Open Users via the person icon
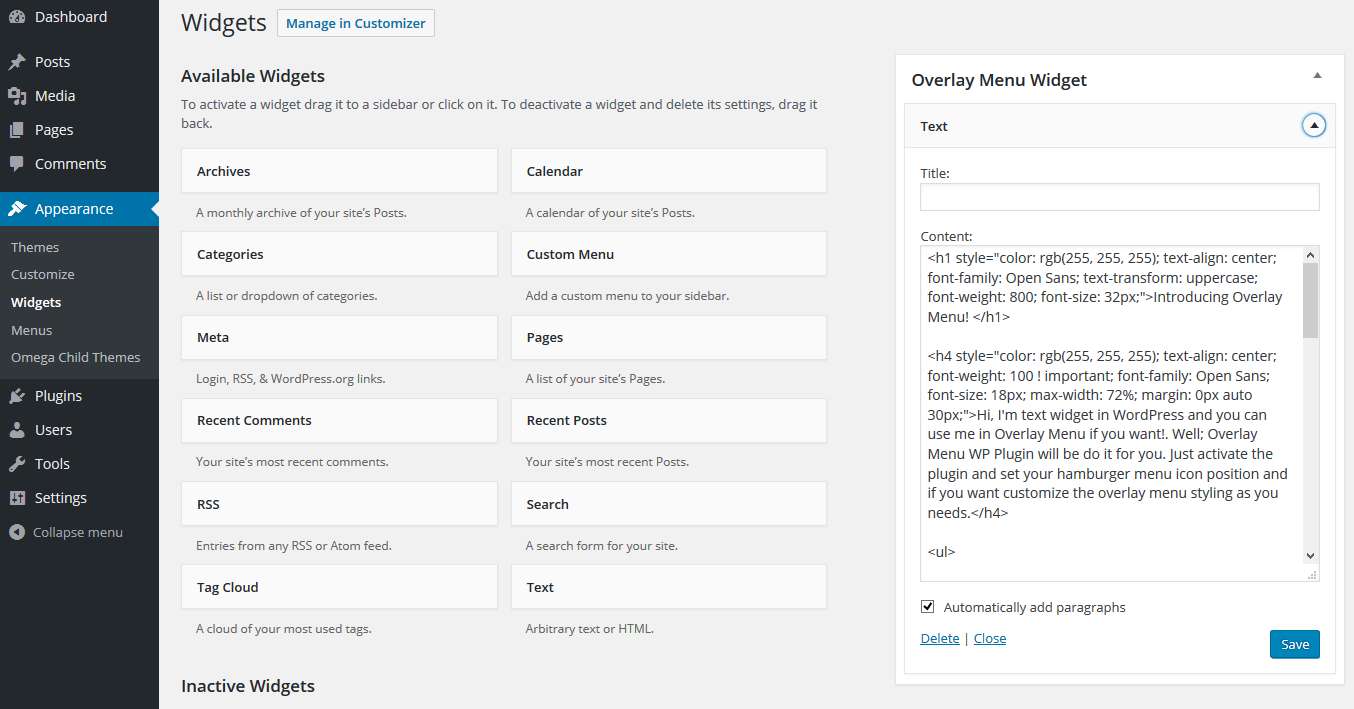 pos(17,430)
